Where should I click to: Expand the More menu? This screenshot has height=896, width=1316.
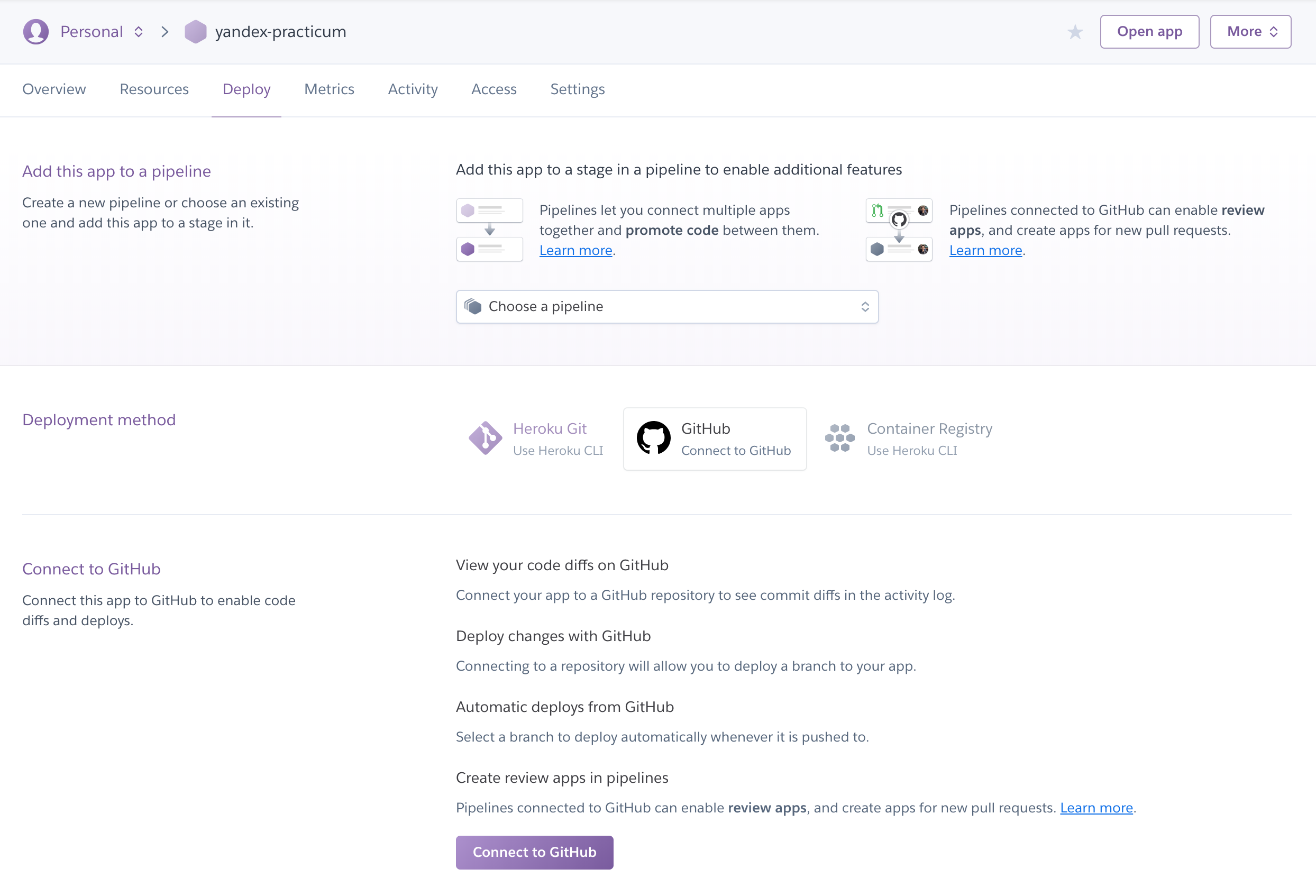[1250, 32]
